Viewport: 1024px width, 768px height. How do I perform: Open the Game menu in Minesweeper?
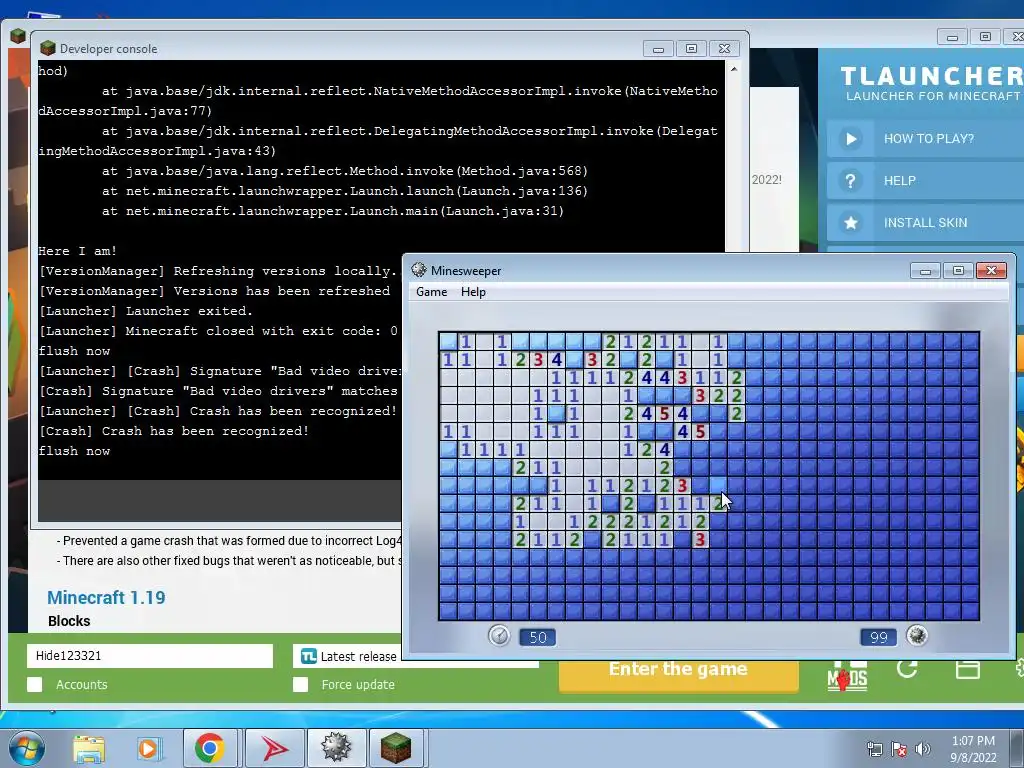pyautogui.click(x=432, y=292)
